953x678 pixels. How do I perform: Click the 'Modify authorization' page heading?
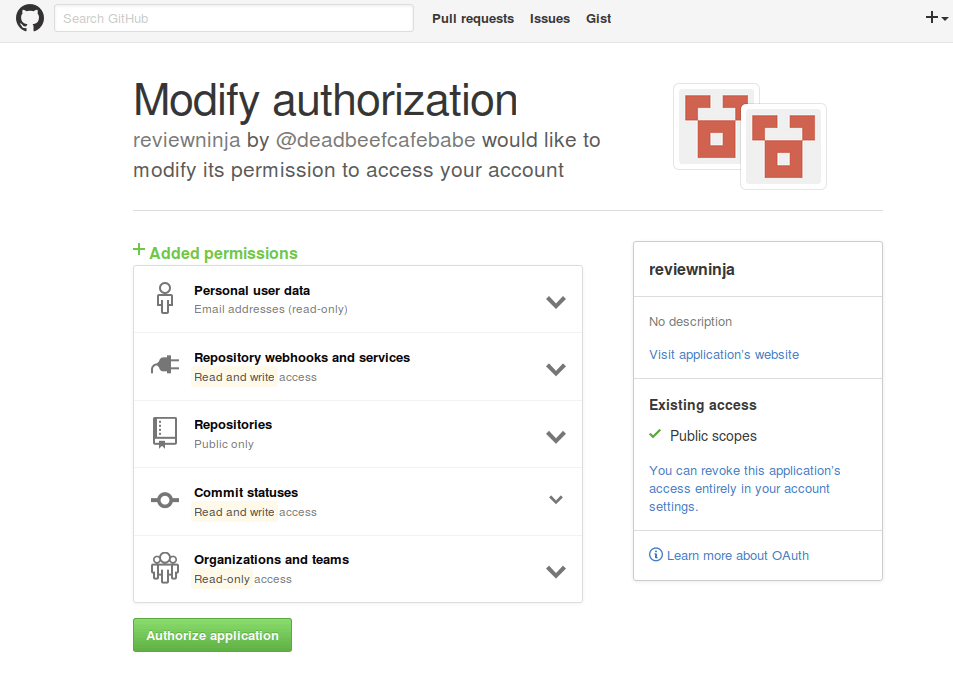point(325,100)
